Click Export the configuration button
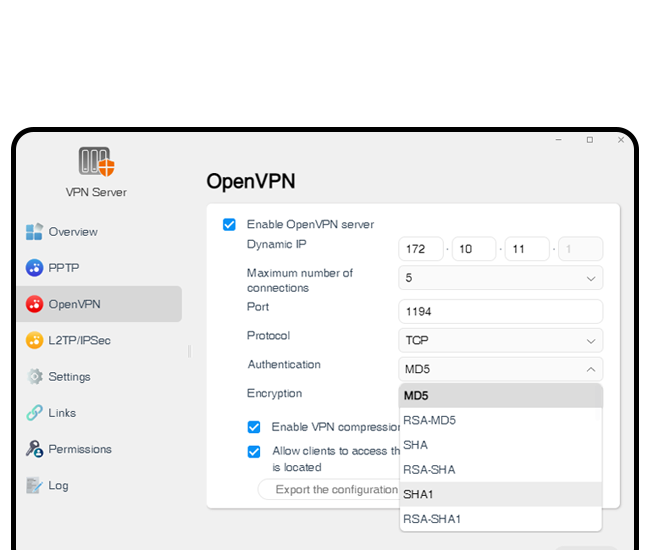This screenshot has height=550, width=648. point(330,490)
